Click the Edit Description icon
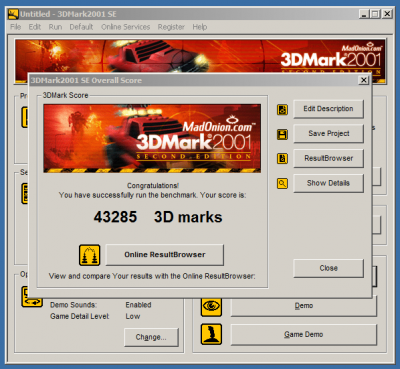This screenshot has height=369, width=400. [x=282, y=109]
